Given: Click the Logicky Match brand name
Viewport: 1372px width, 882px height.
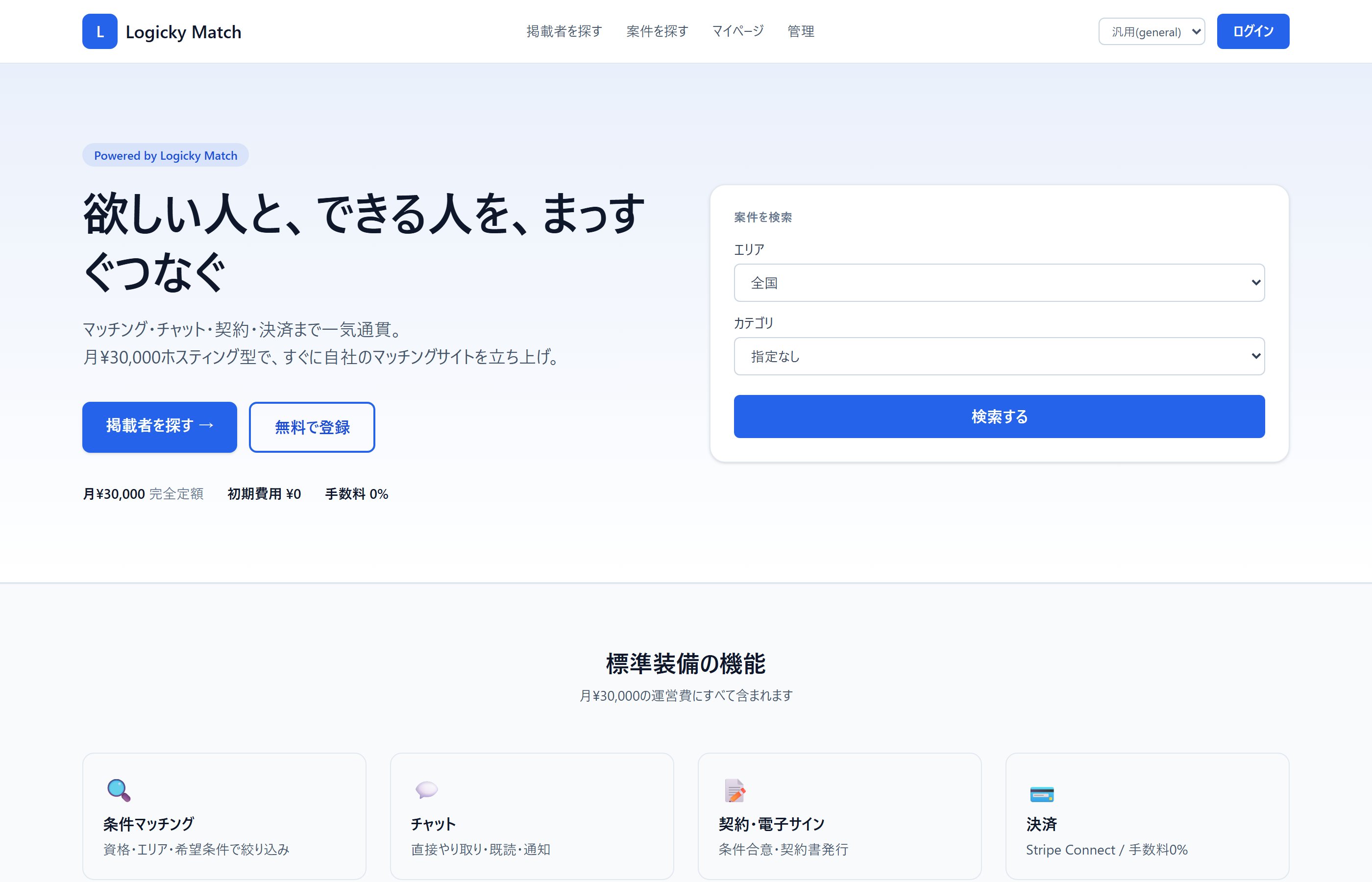Looking at the screenshot, I should pyautogui.click(x=183, y=32).
